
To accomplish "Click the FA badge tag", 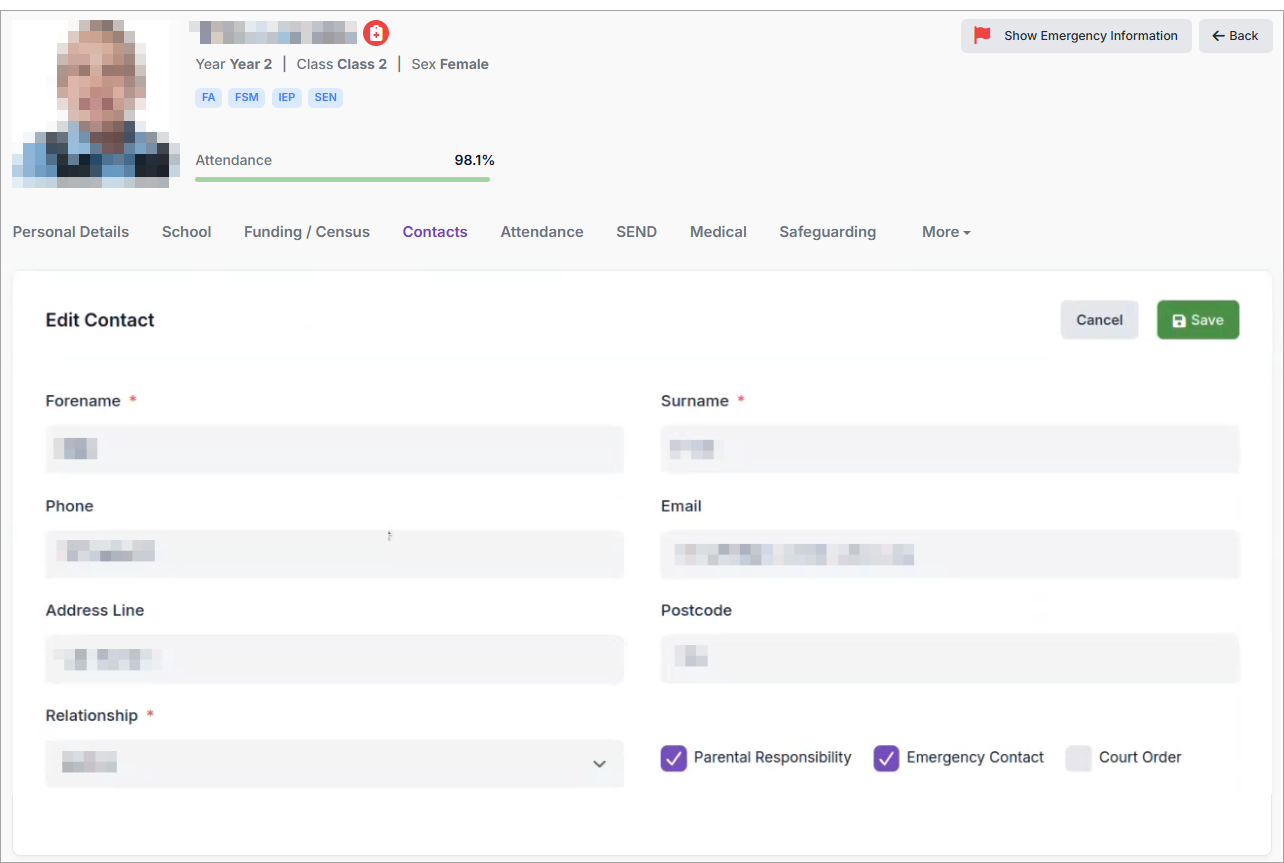I will click(x=208, y=98).
